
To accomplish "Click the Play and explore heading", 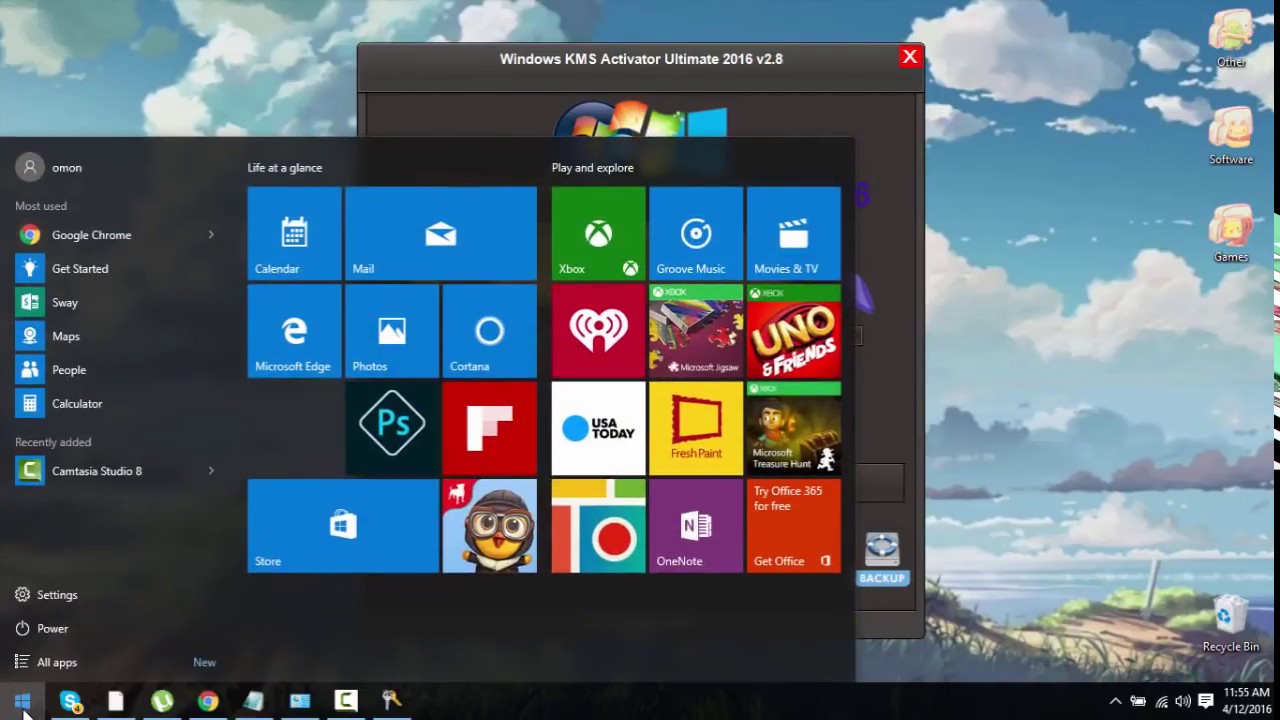I will point(592,167).
